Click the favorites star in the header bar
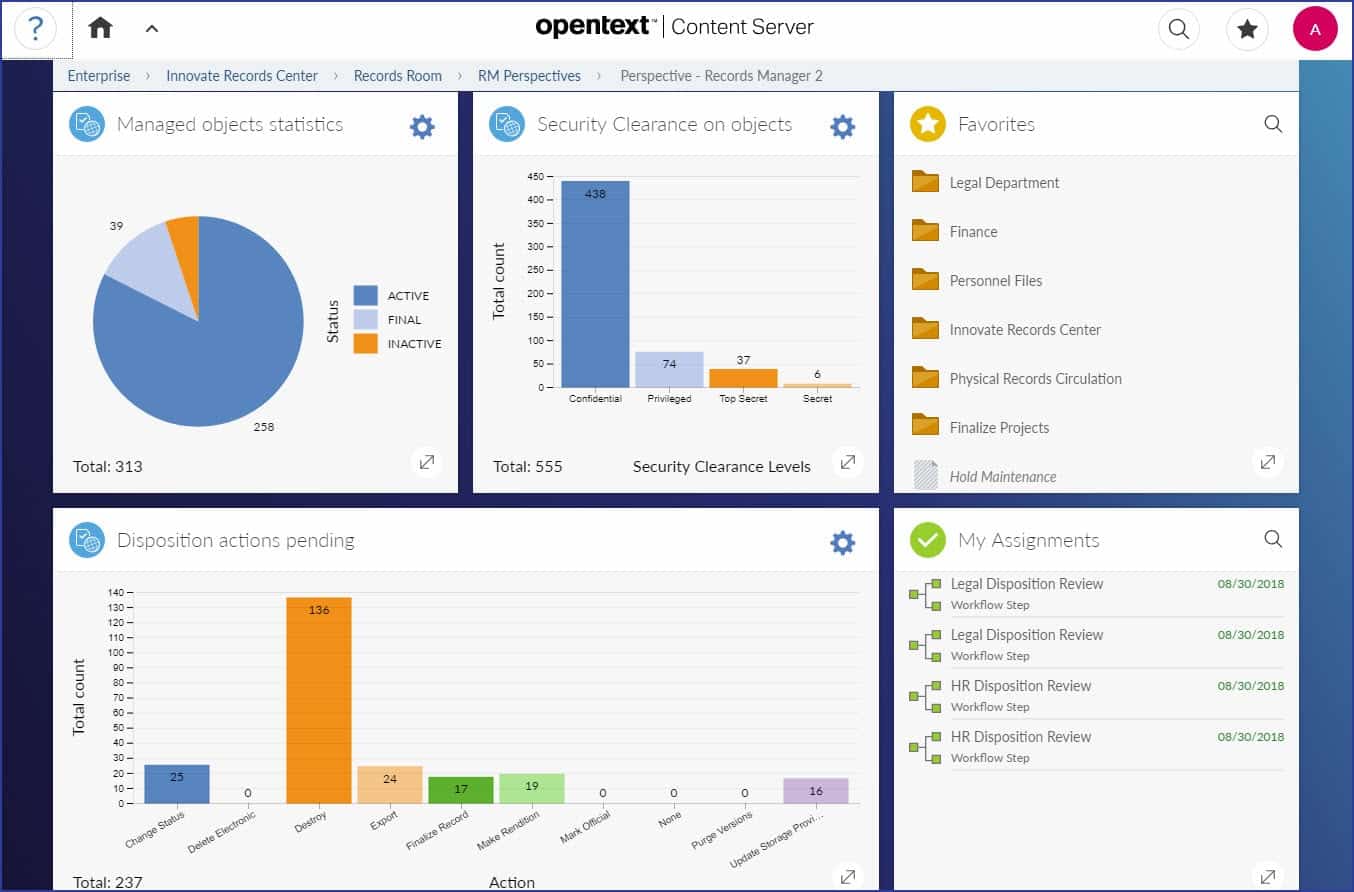 point(1247,30)
